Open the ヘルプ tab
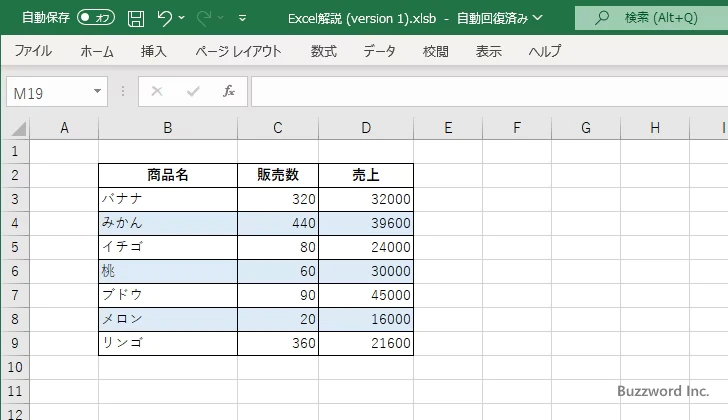The height and width of the screenshot is (420, 728). click(x=545, y=51)
